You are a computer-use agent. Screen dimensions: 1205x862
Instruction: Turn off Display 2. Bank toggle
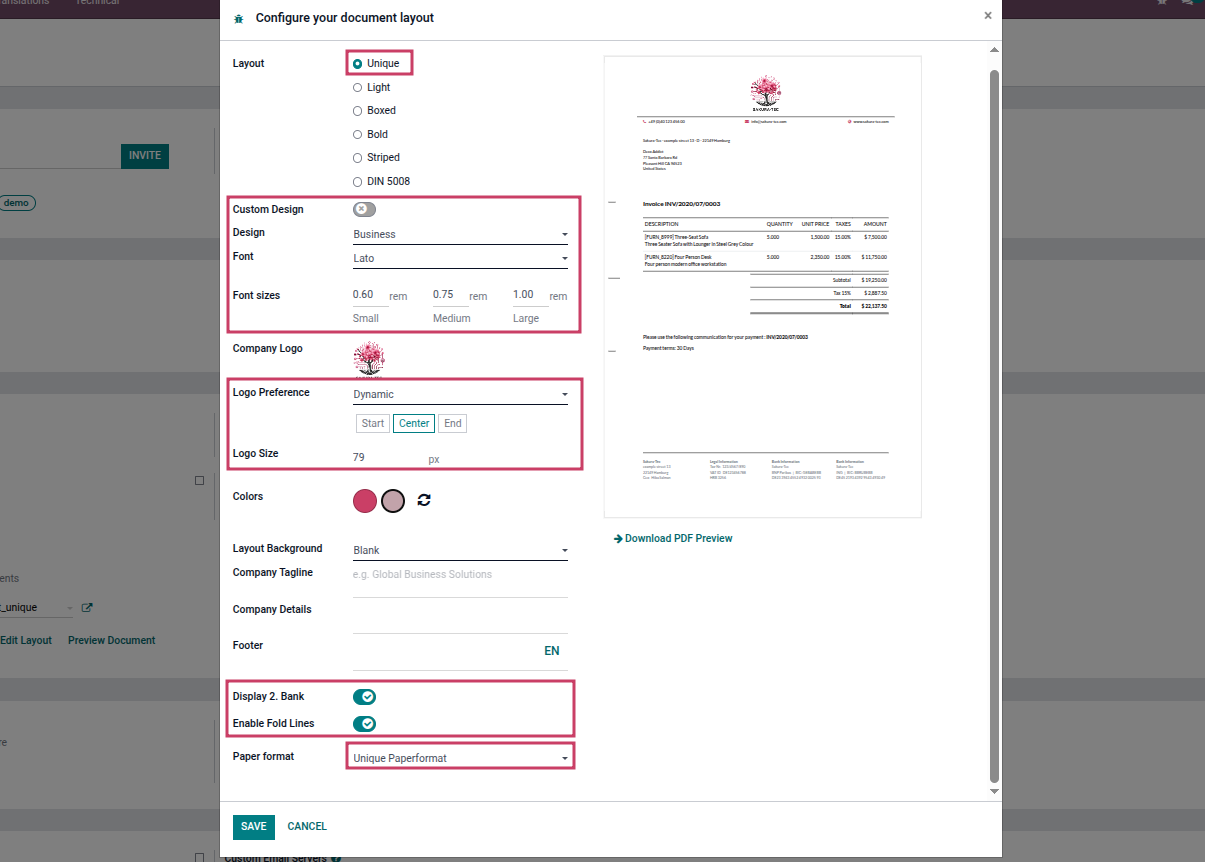[x=364, y=697]
